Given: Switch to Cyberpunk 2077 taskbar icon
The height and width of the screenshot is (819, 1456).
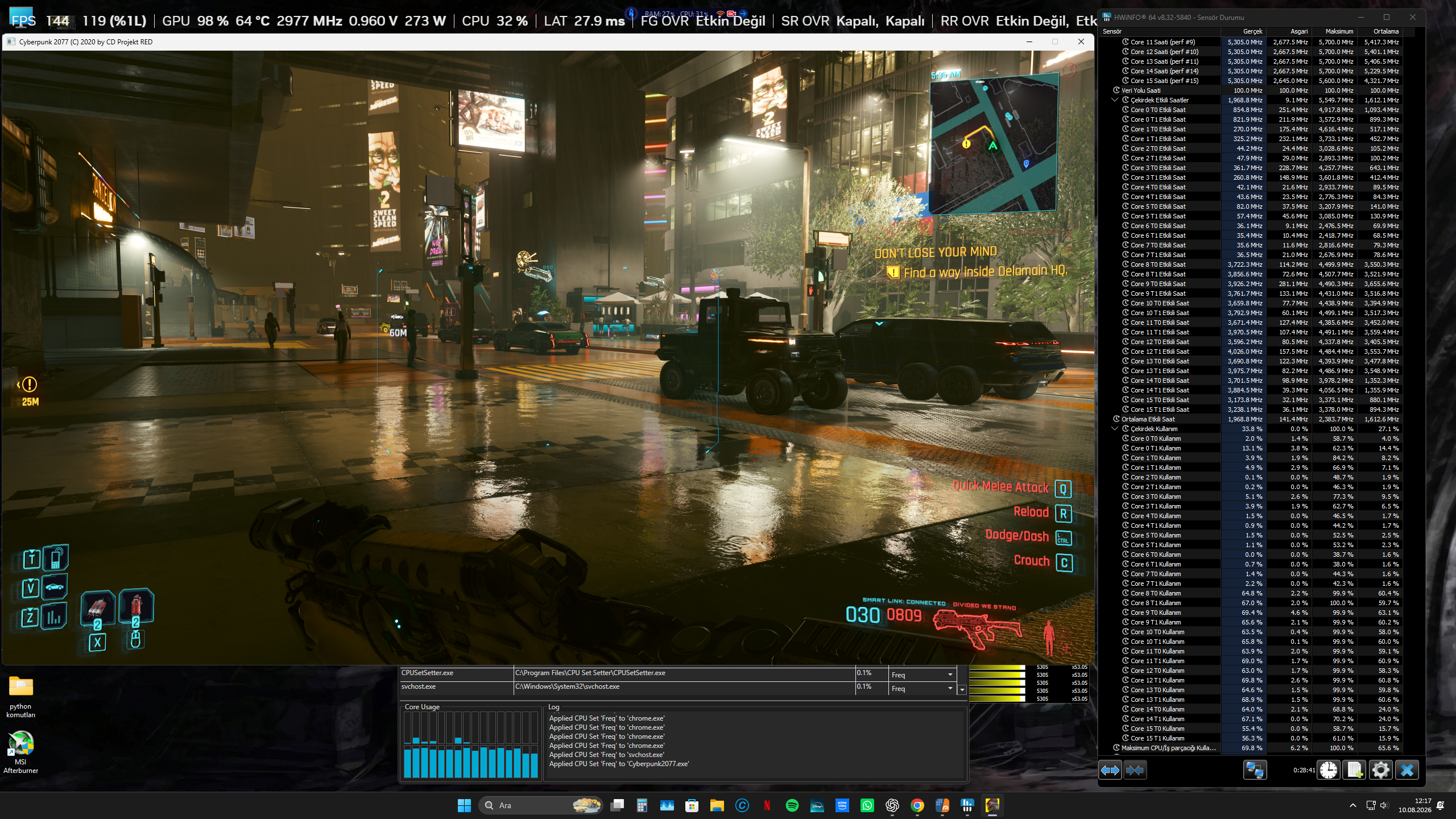Looking at the screenshot, I should (992, 805).
